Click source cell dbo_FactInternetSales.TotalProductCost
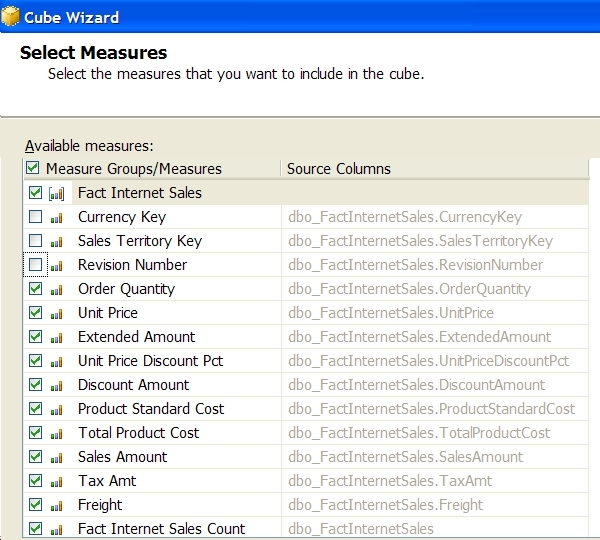This screenshot has height=540, width=600. tap(435, 433)
